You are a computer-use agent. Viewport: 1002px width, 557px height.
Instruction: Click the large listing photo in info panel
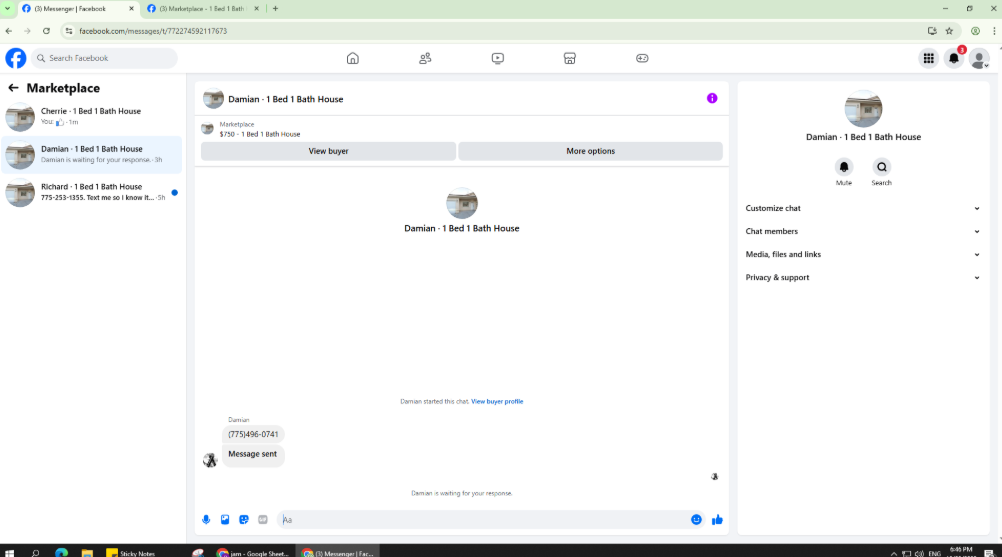point(863,109)
